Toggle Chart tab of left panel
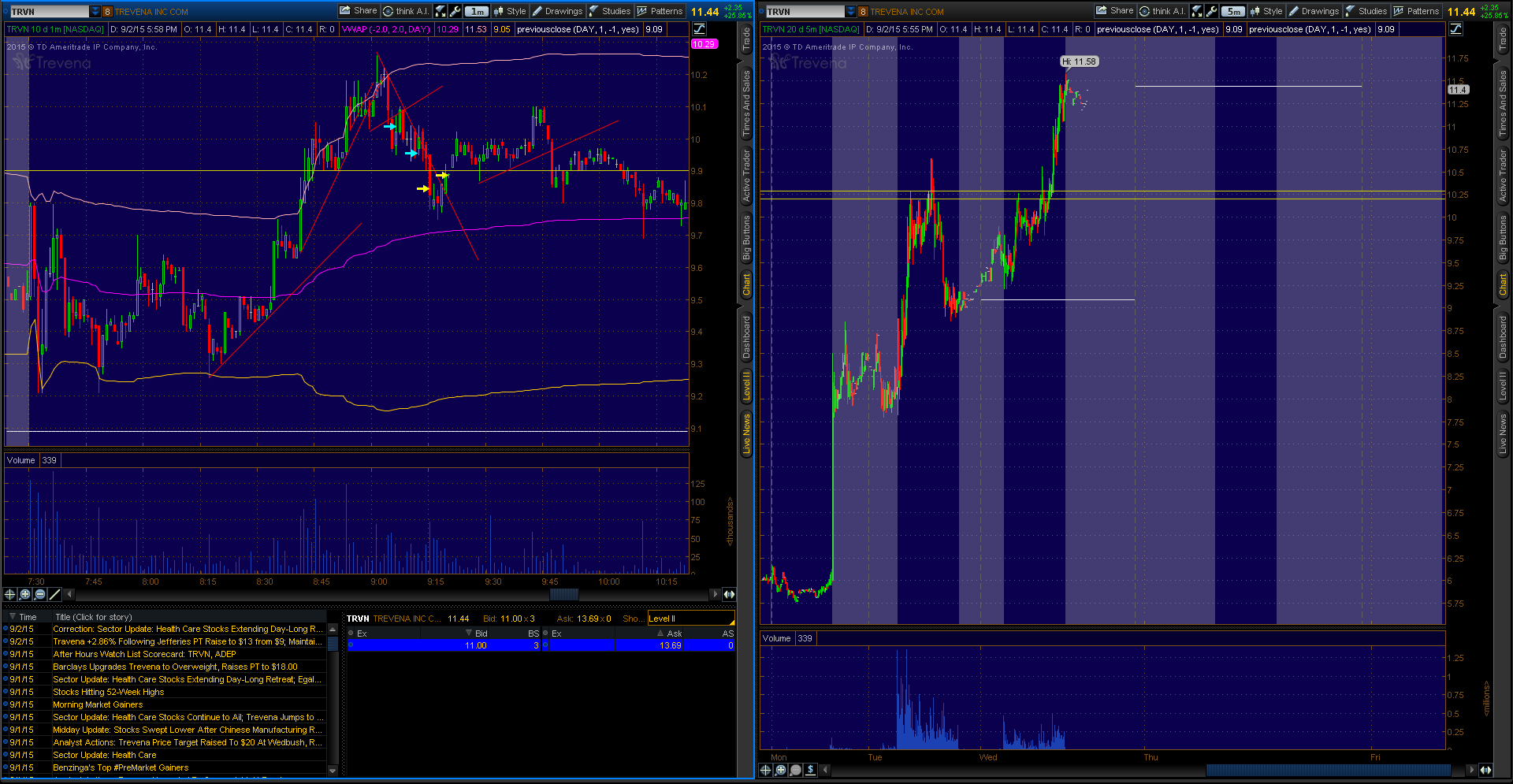This screenshot has width=1513, height=784. click(745, 284)
